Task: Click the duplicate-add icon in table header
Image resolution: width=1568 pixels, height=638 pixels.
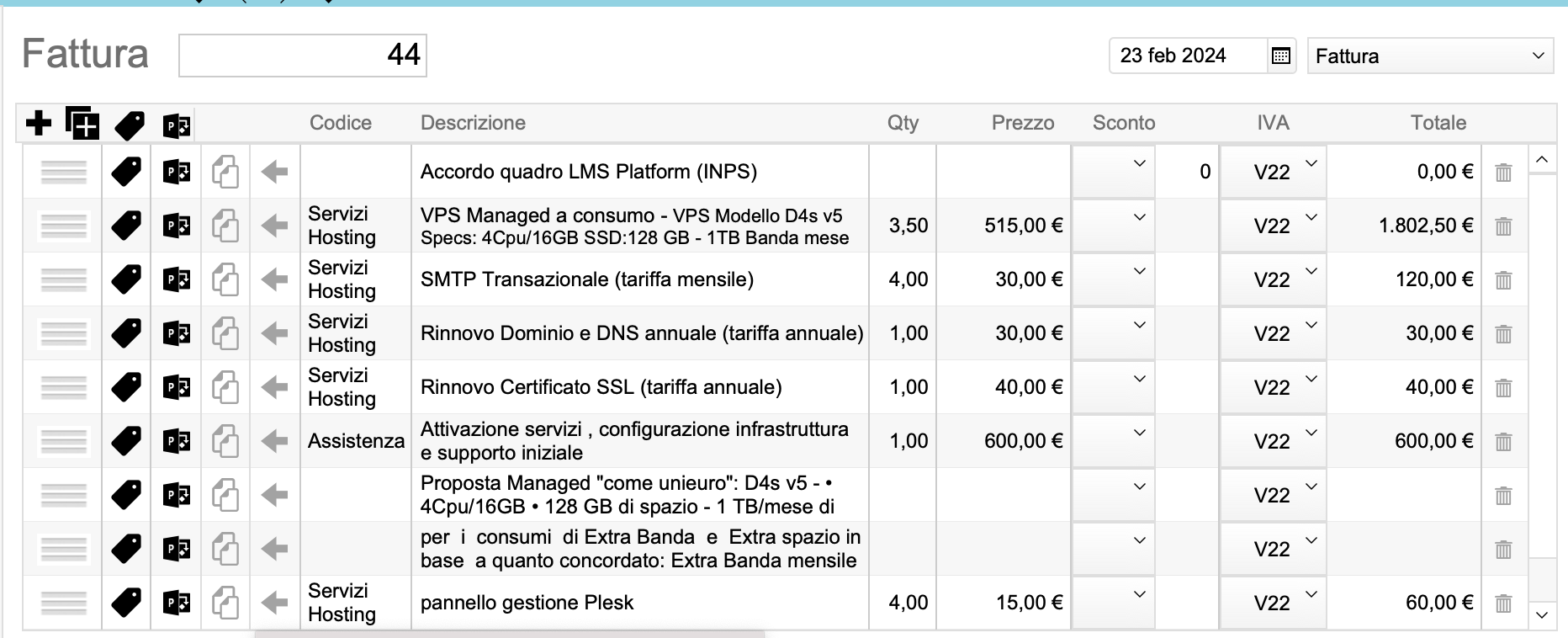Action: pyautogui.click(x=82, y=124)
